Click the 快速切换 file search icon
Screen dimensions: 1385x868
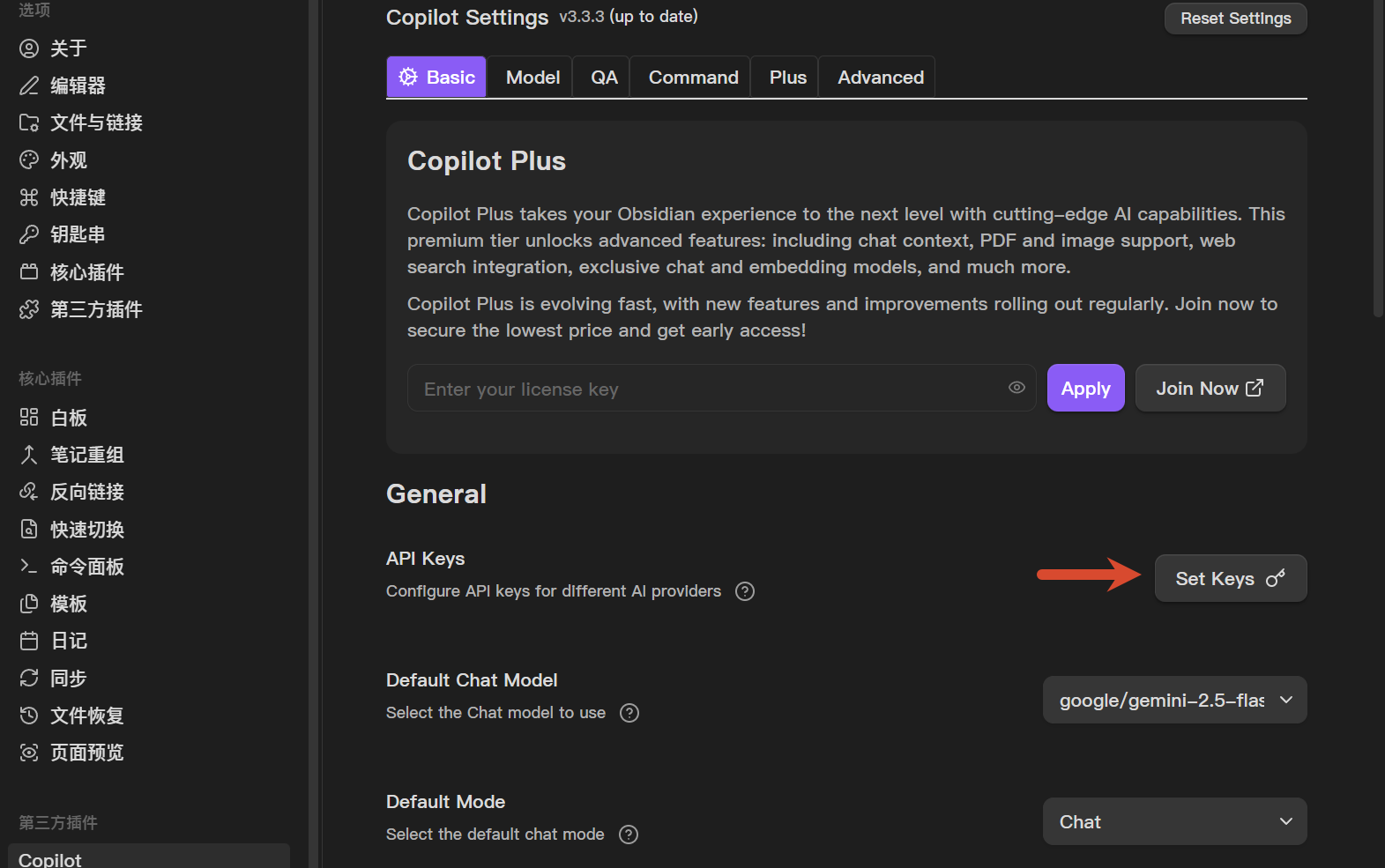(29, 529)
